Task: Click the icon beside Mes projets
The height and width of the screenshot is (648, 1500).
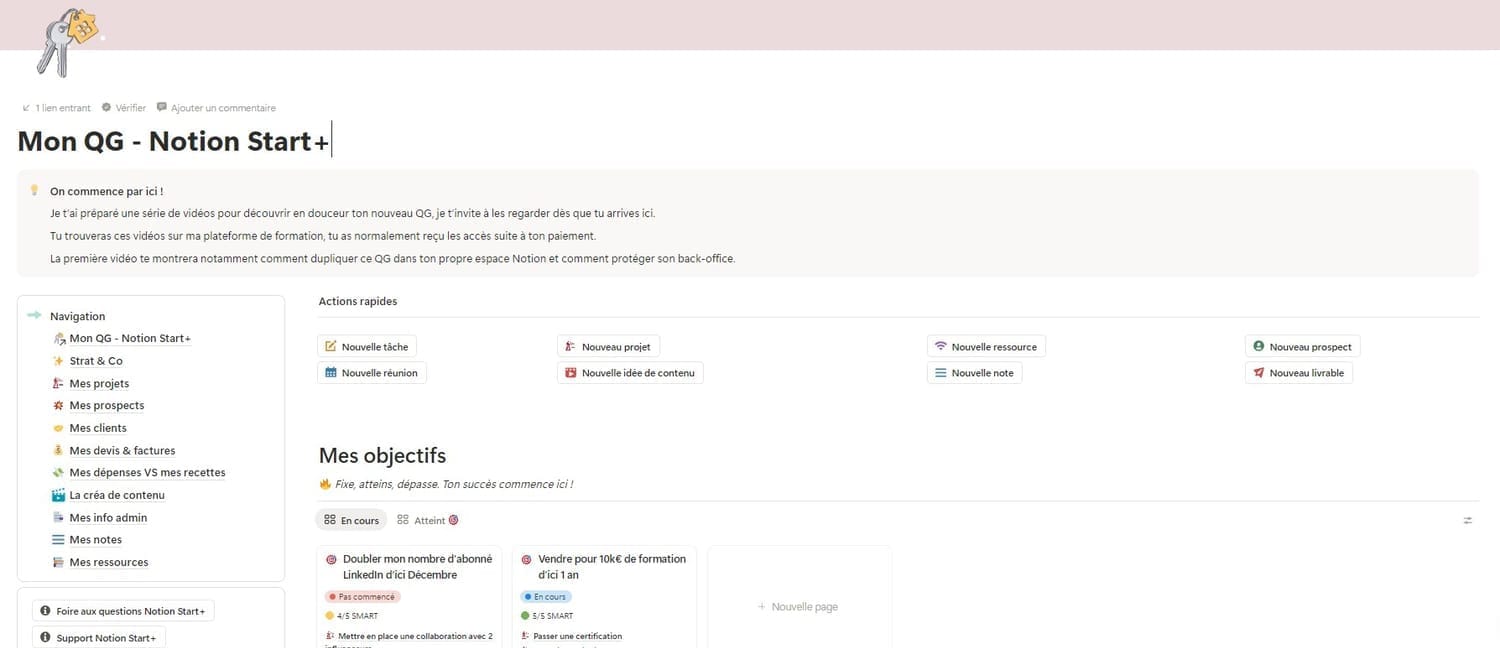Action: pyautogui.click(x=58, y=383)
